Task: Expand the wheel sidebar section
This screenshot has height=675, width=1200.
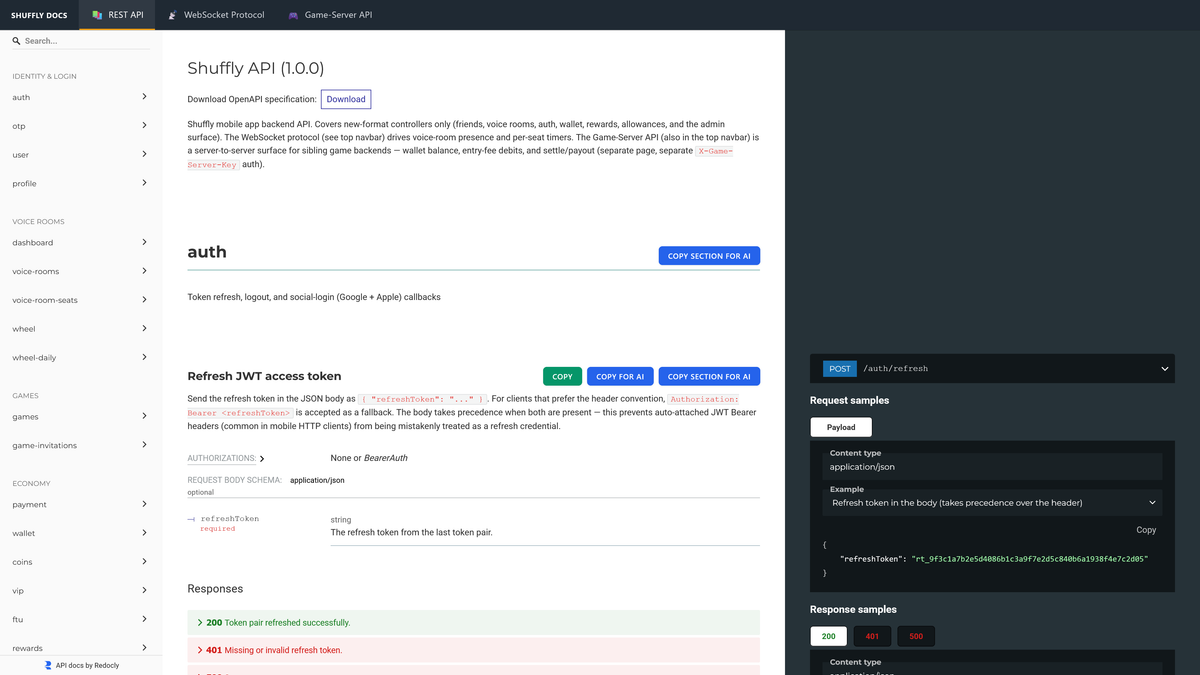Action: [x=81, y=329]
